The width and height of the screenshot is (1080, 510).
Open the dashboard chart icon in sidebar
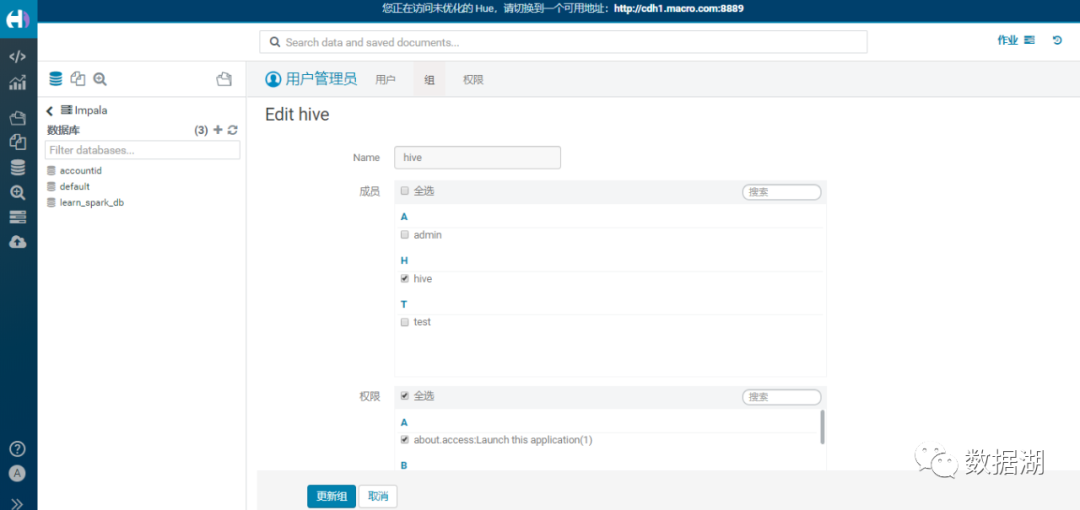pyautogui.click(x=18, y=83)
